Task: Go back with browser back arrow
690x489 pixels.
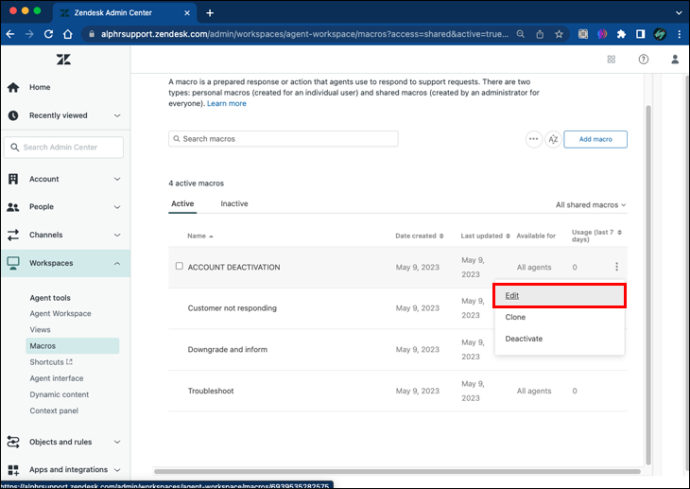Action: 10,34
